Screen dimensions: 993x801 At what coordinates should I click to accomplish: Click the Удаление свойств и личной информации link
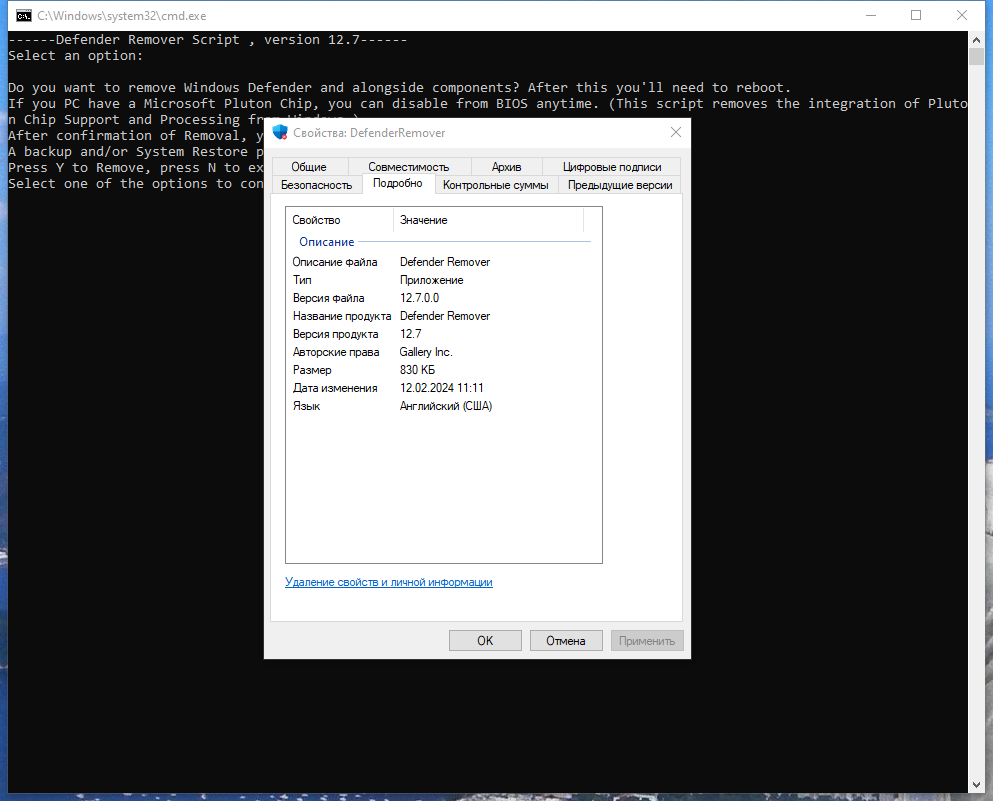coord(388,582)
